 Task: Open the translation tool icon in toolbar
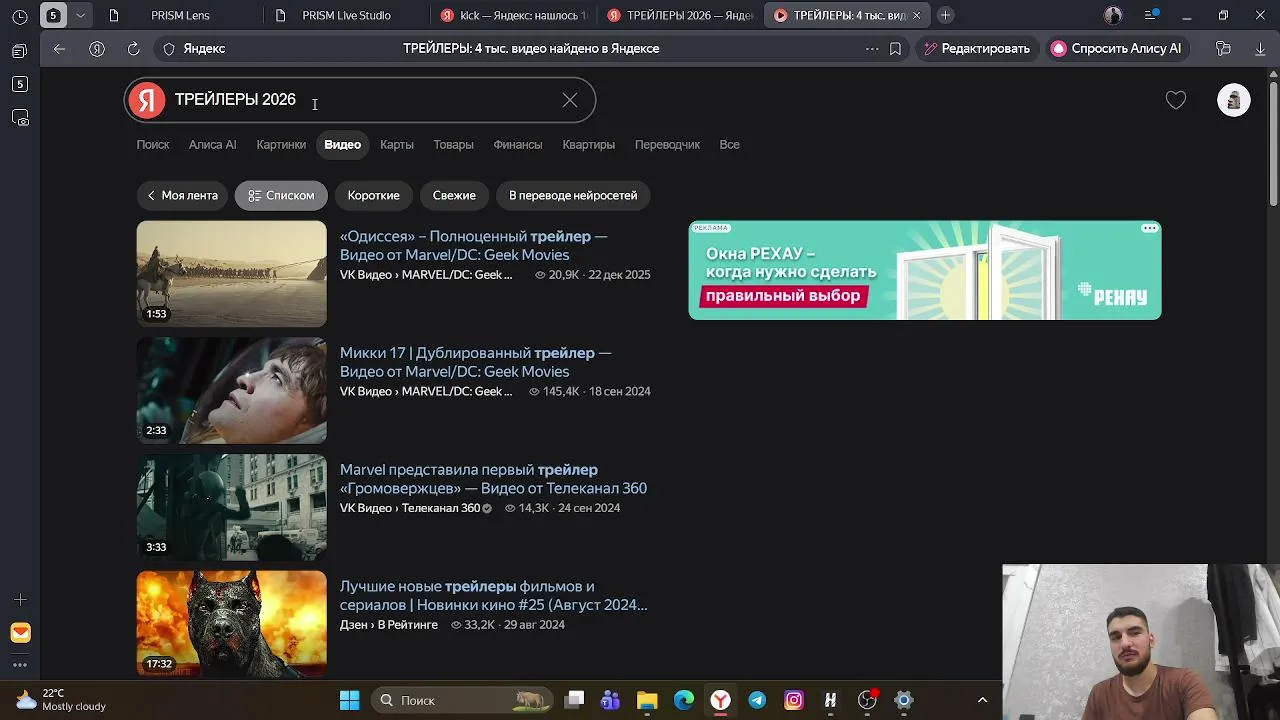[1223, 48]
